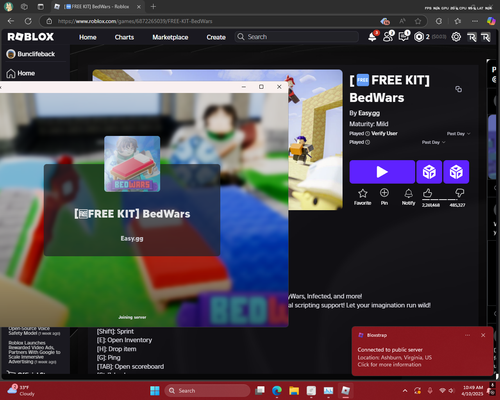Open the Windows Start menu
The height and width of the screenshot is (400, 500).
(x=155, y=391)
